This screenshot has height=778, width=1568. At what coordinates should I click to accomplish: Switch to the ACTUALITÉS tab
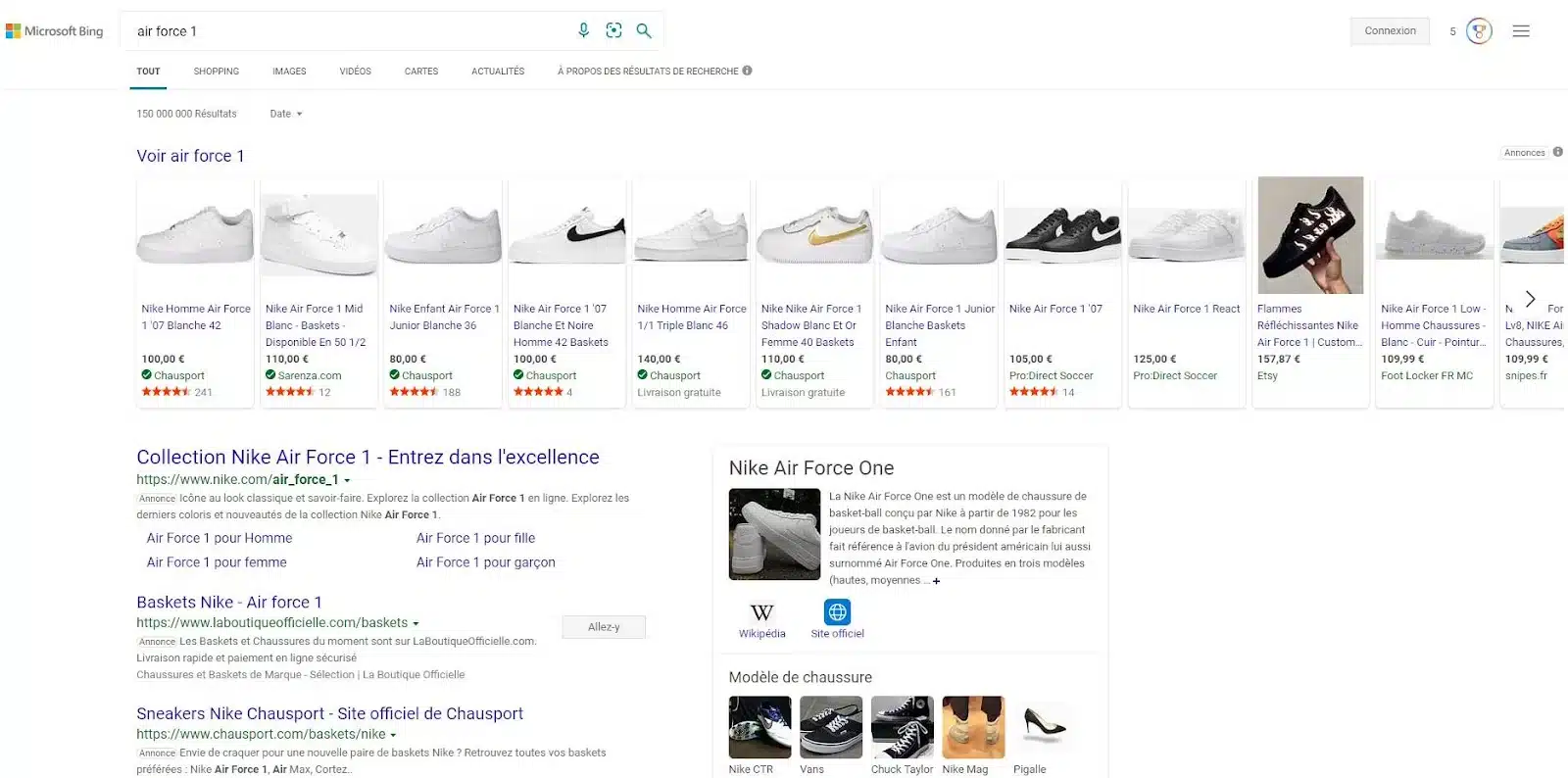(x=498, y=72)
